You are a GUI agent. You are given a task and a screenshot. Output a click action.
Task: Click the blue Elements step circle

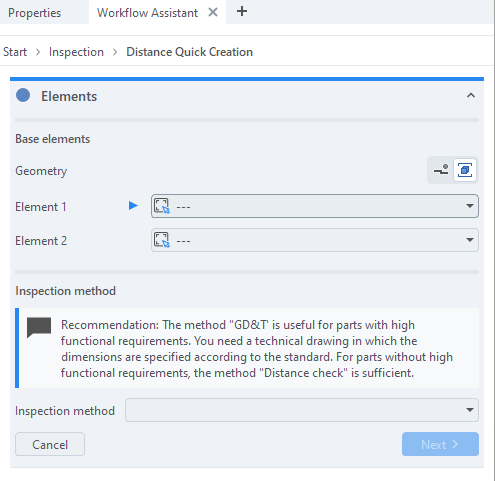tap(23, 96)
